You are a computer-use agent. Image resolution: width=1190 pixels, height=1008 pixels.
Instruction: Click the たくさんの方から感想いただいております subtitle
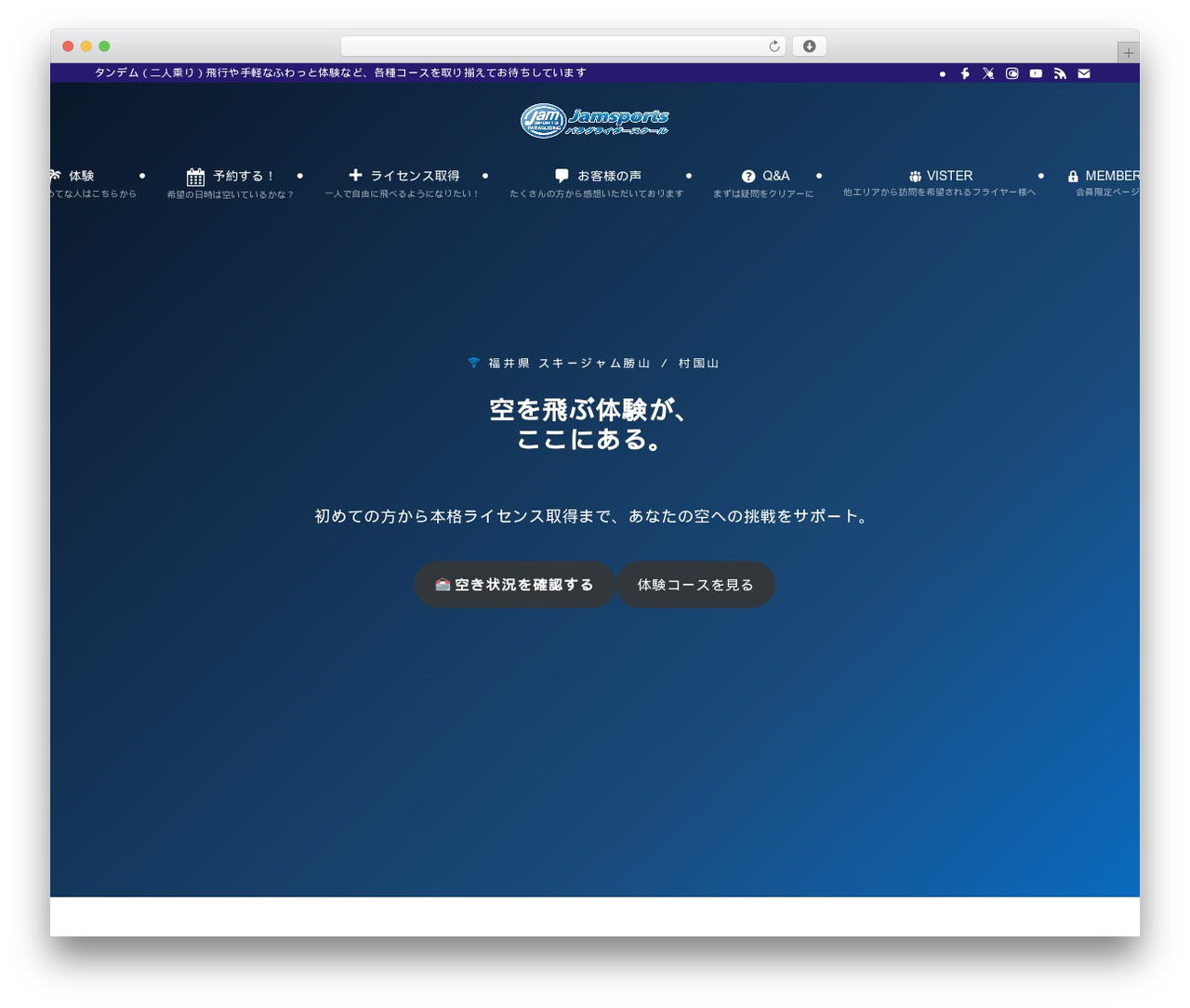[596, 193]
